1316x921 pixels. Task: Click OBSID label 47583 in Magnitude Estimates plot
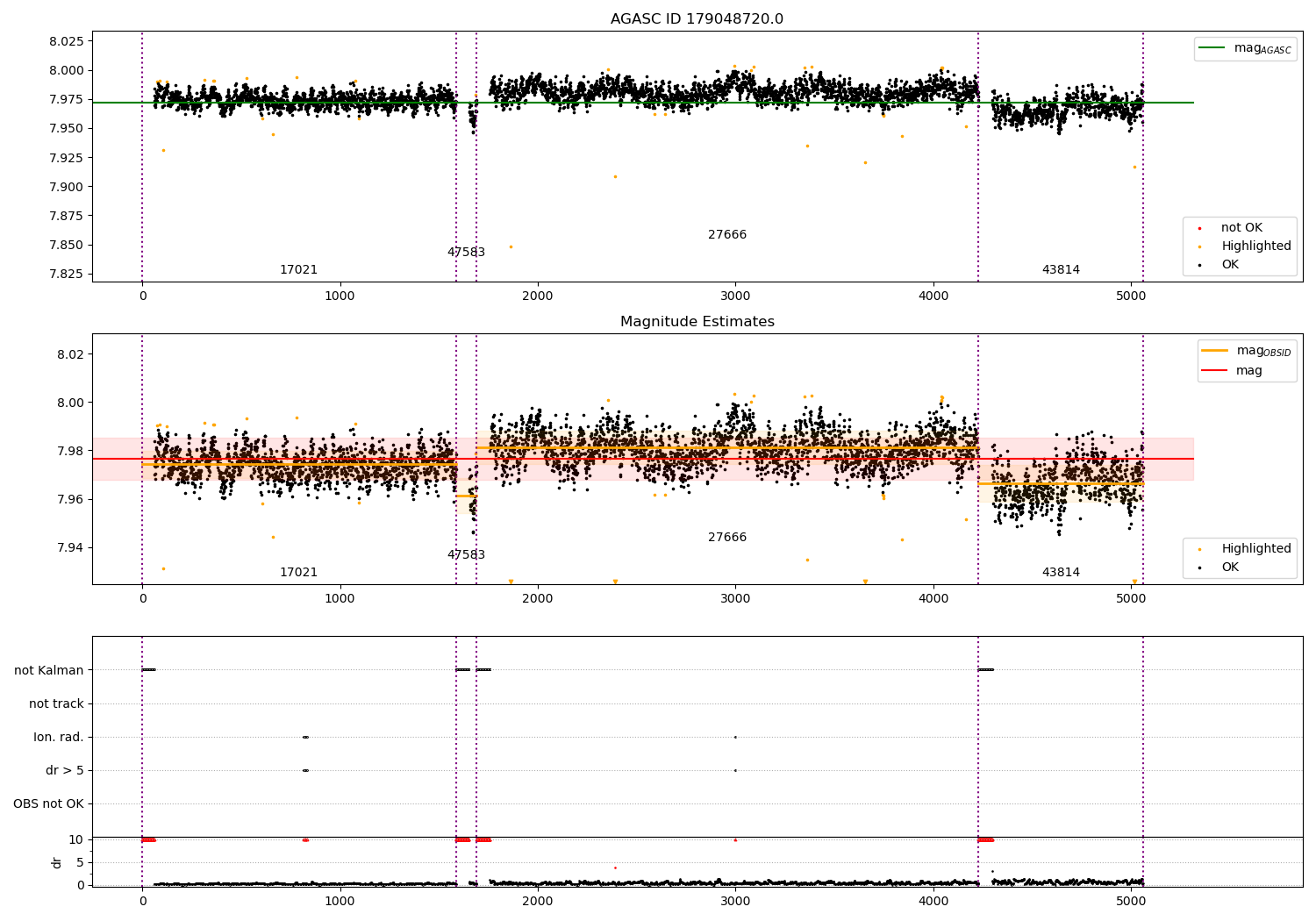466,555
